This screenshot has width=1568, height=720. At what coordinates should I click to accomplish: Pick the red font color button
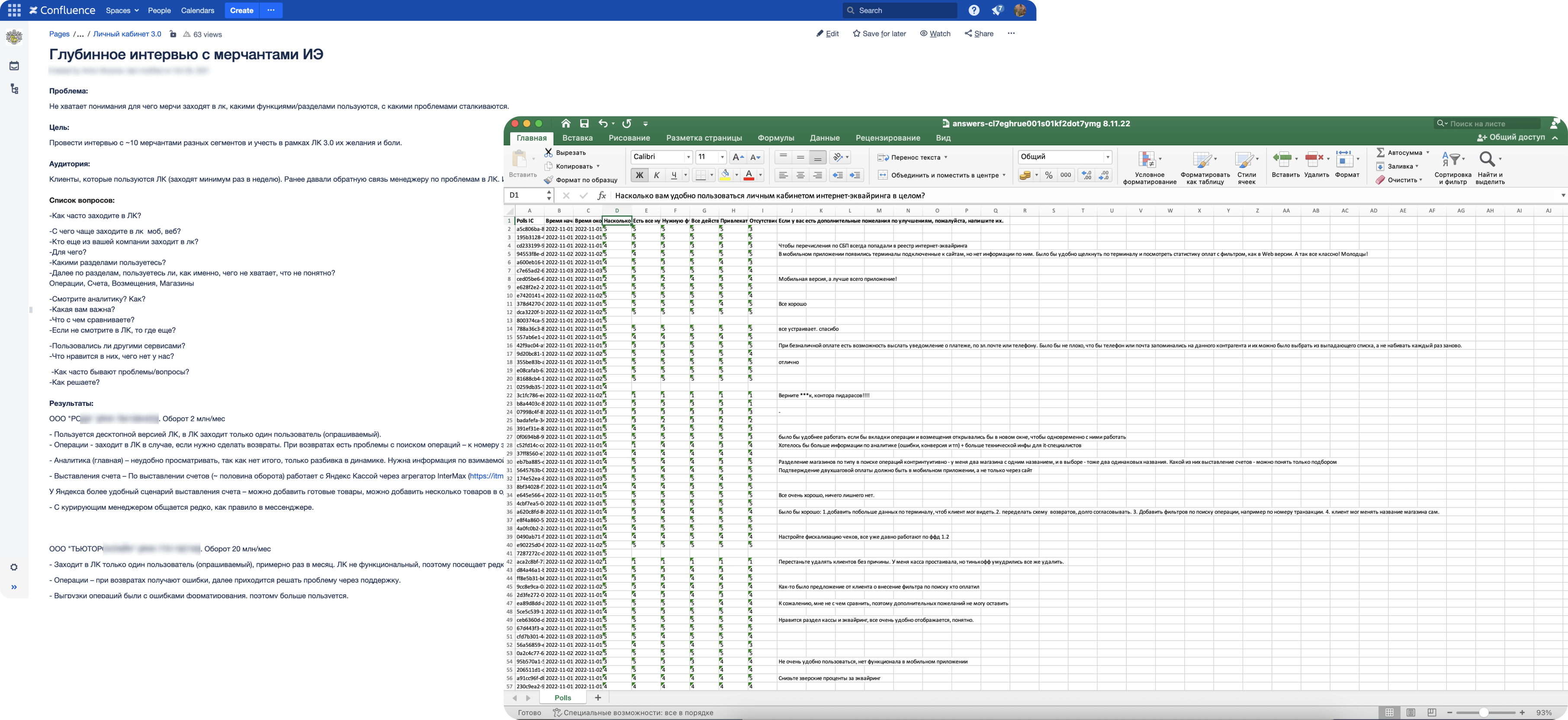pyautogui.click(x=749, y=175)
